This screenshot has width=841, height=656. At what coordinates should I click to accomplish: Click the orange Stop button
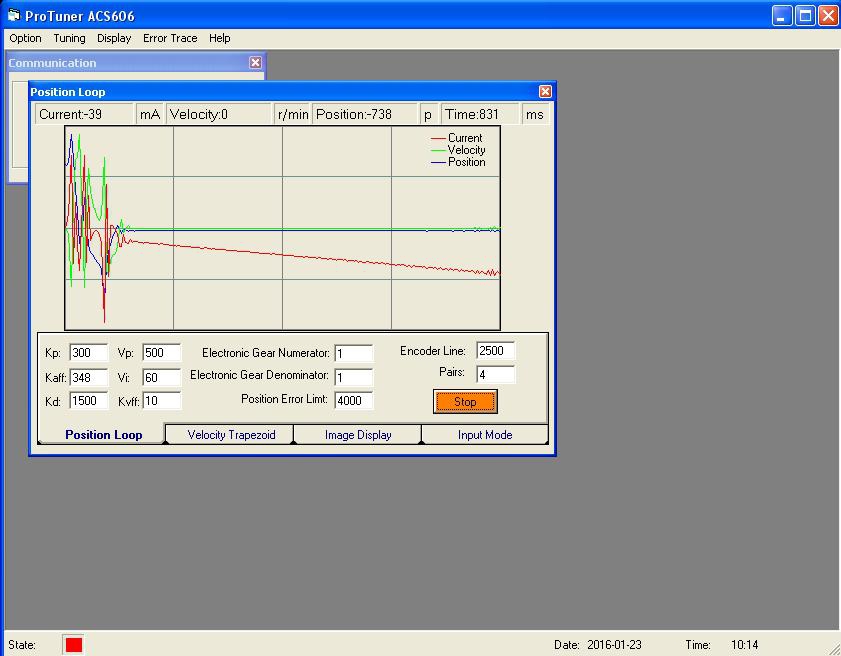click(465, 402)
